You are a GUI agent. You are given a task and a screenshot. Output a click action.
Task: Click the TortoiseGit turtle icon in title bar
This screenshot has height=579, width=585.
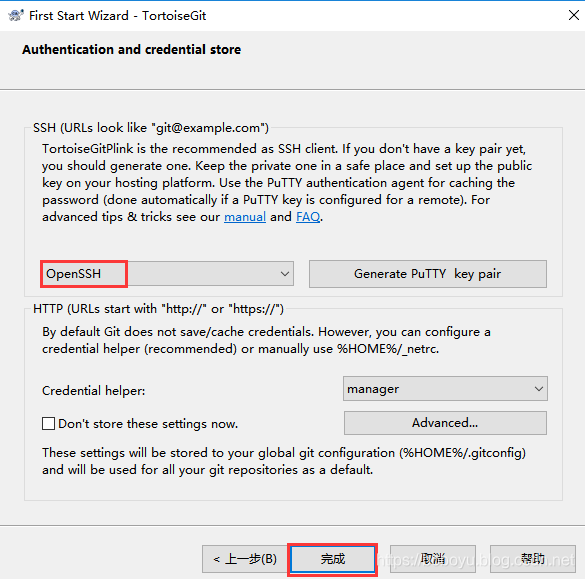tap(16, 15)
